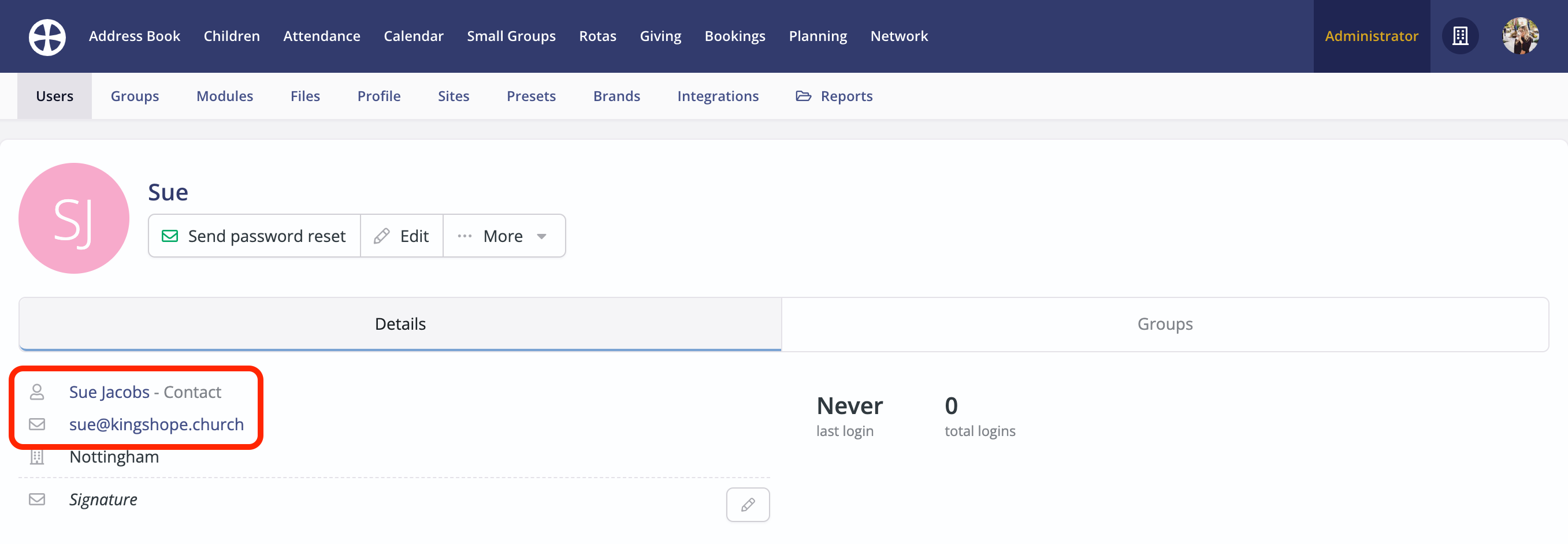Click the Send password reset button
The width and height of the screenshot is (1568, 544).
[x=254, y=236]
